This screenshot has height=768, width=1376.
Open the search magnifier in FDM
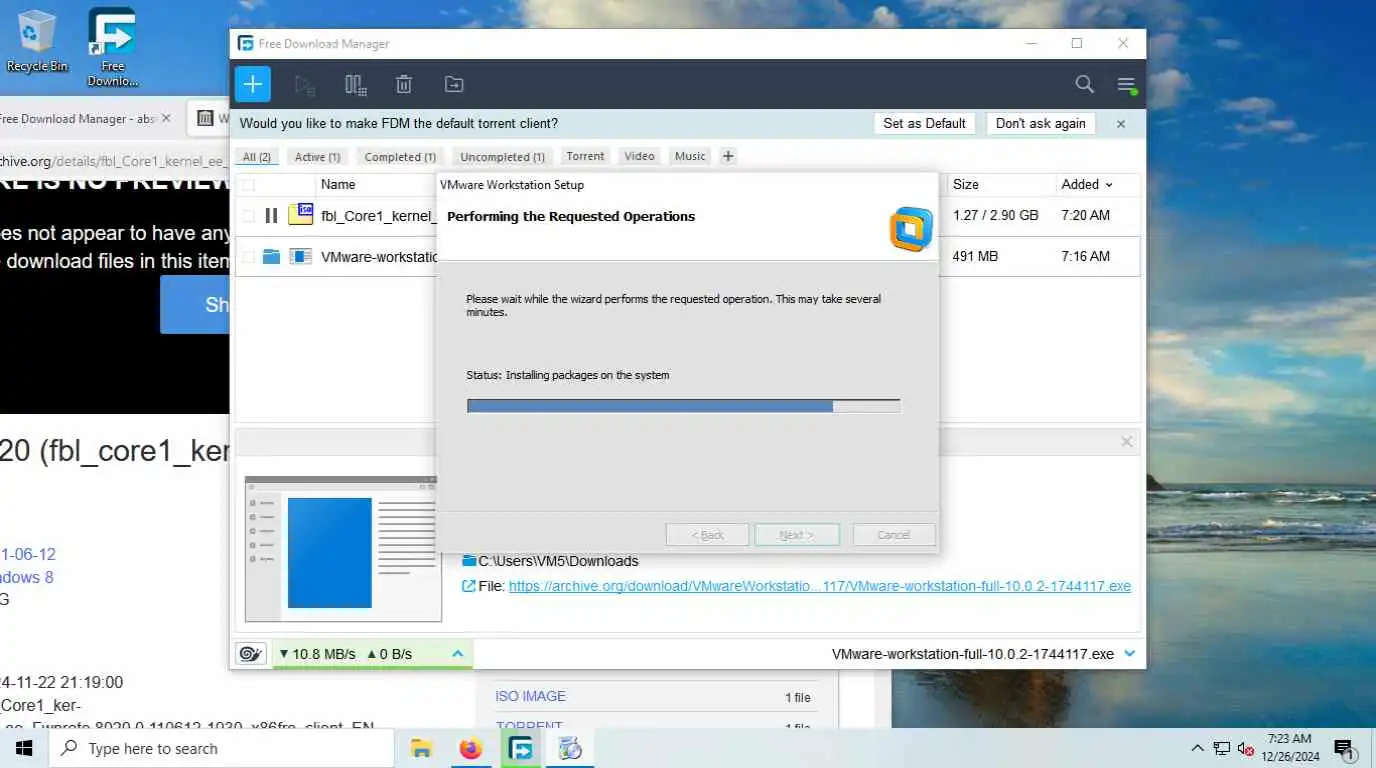1084,85
